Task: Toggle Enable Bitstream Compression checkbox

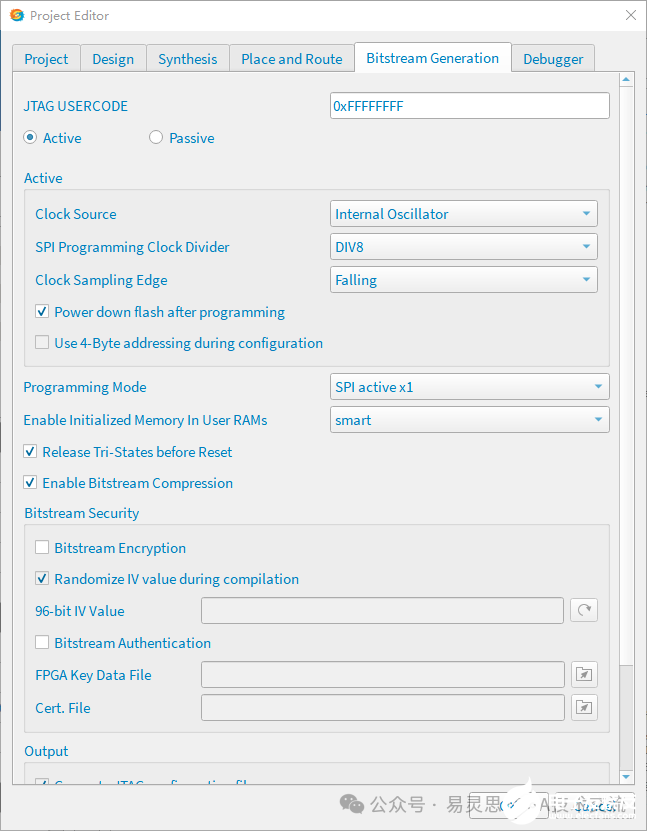Action: click(x=30, y=483)
